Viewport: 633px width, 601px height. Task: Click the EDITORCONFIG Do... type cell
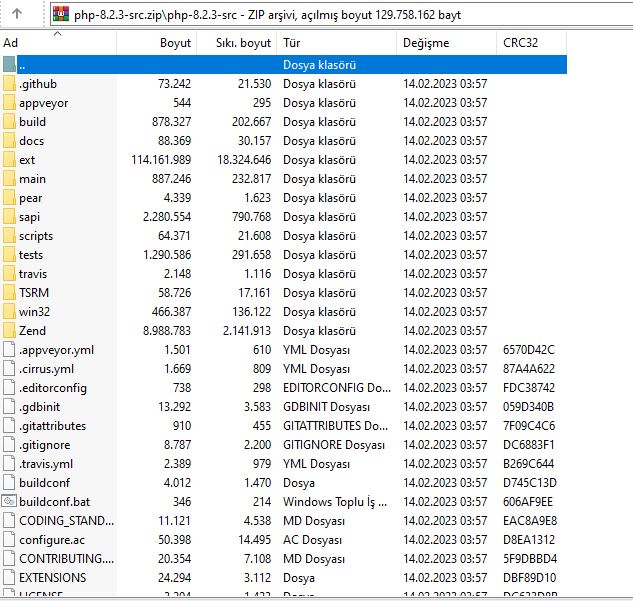337,387
